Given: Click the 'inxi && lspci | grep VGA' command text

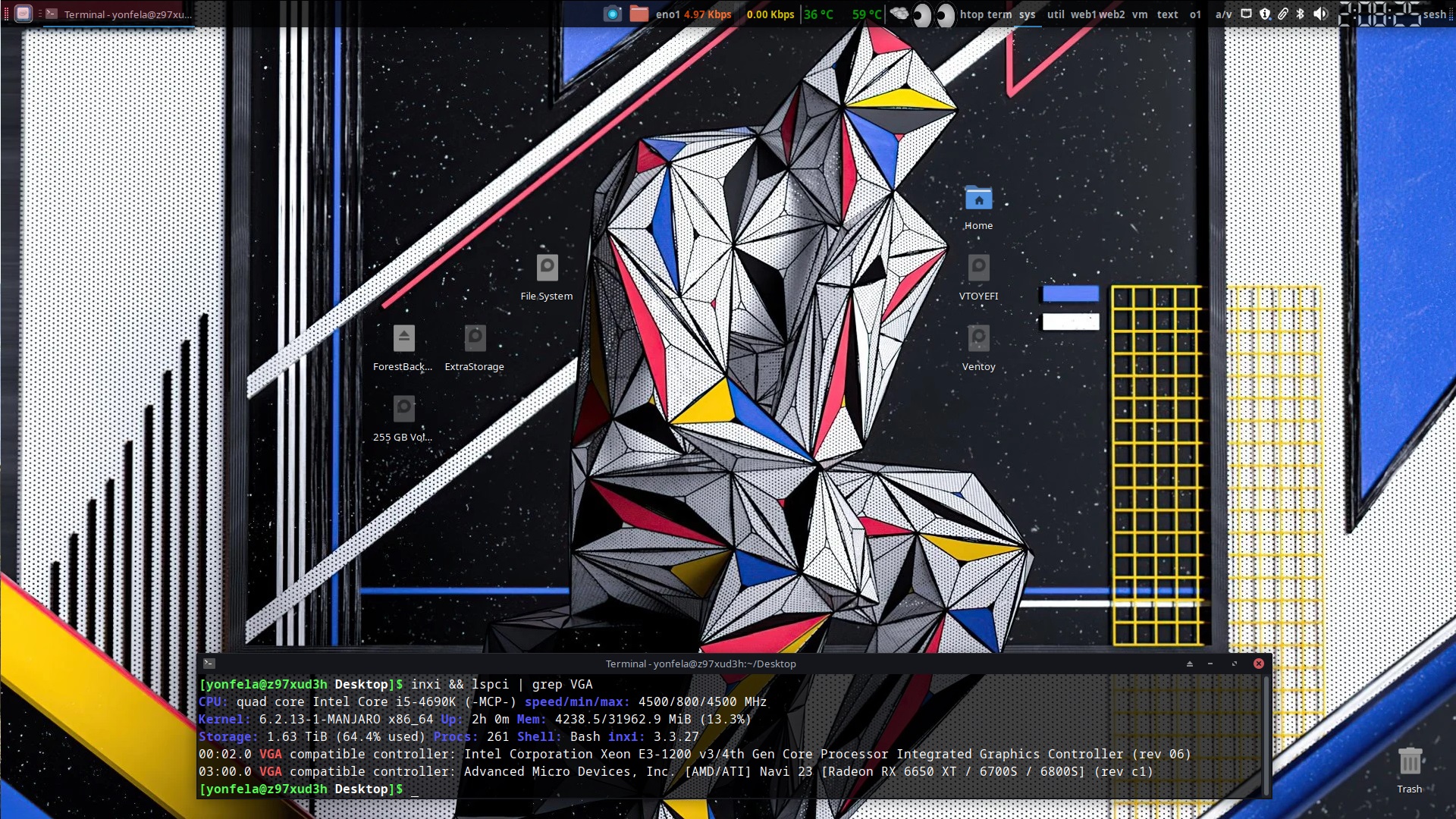Looking at the screenshot, I should click(501, 684).
